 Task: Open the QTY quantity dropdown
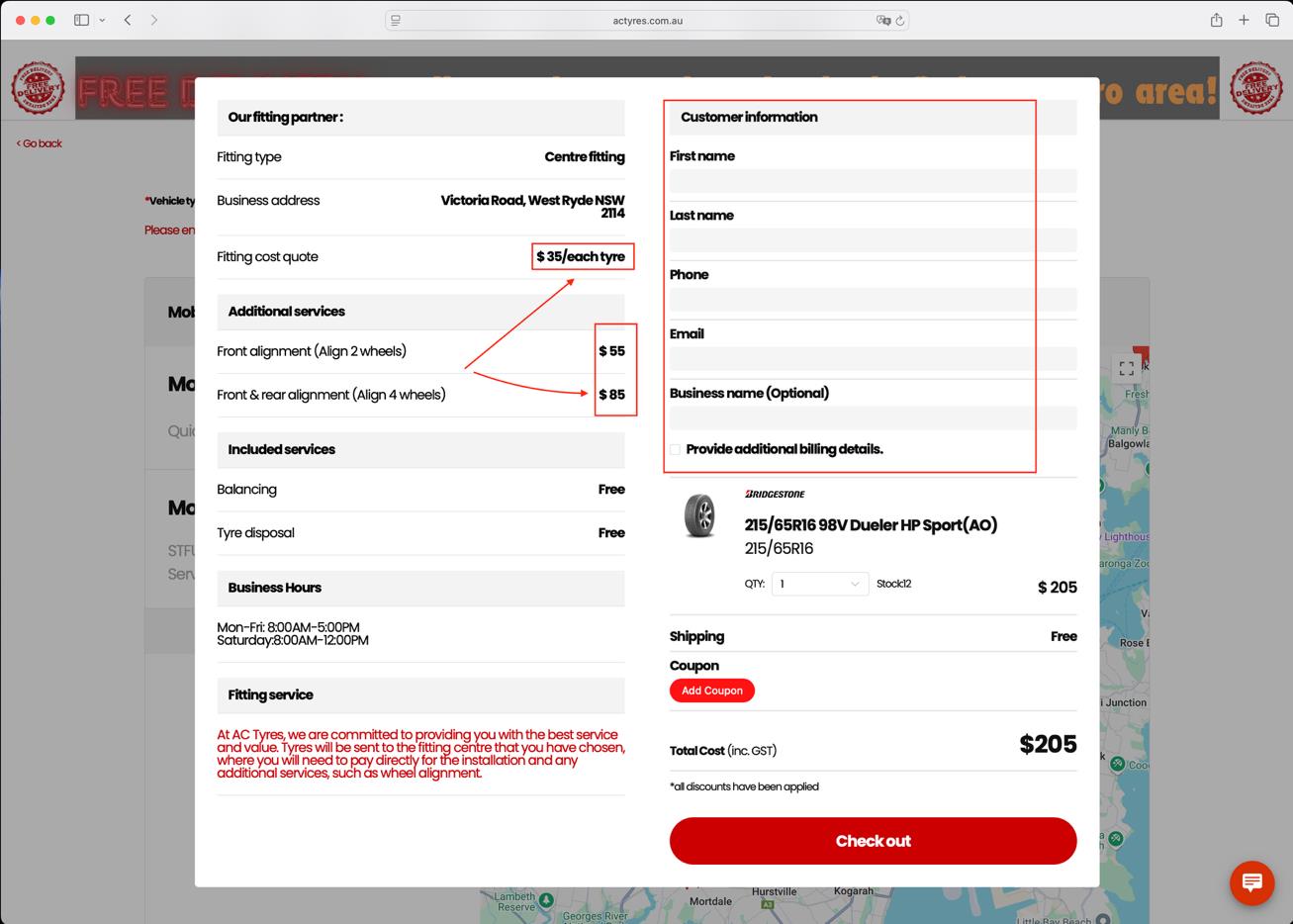(x=819, y=584)
